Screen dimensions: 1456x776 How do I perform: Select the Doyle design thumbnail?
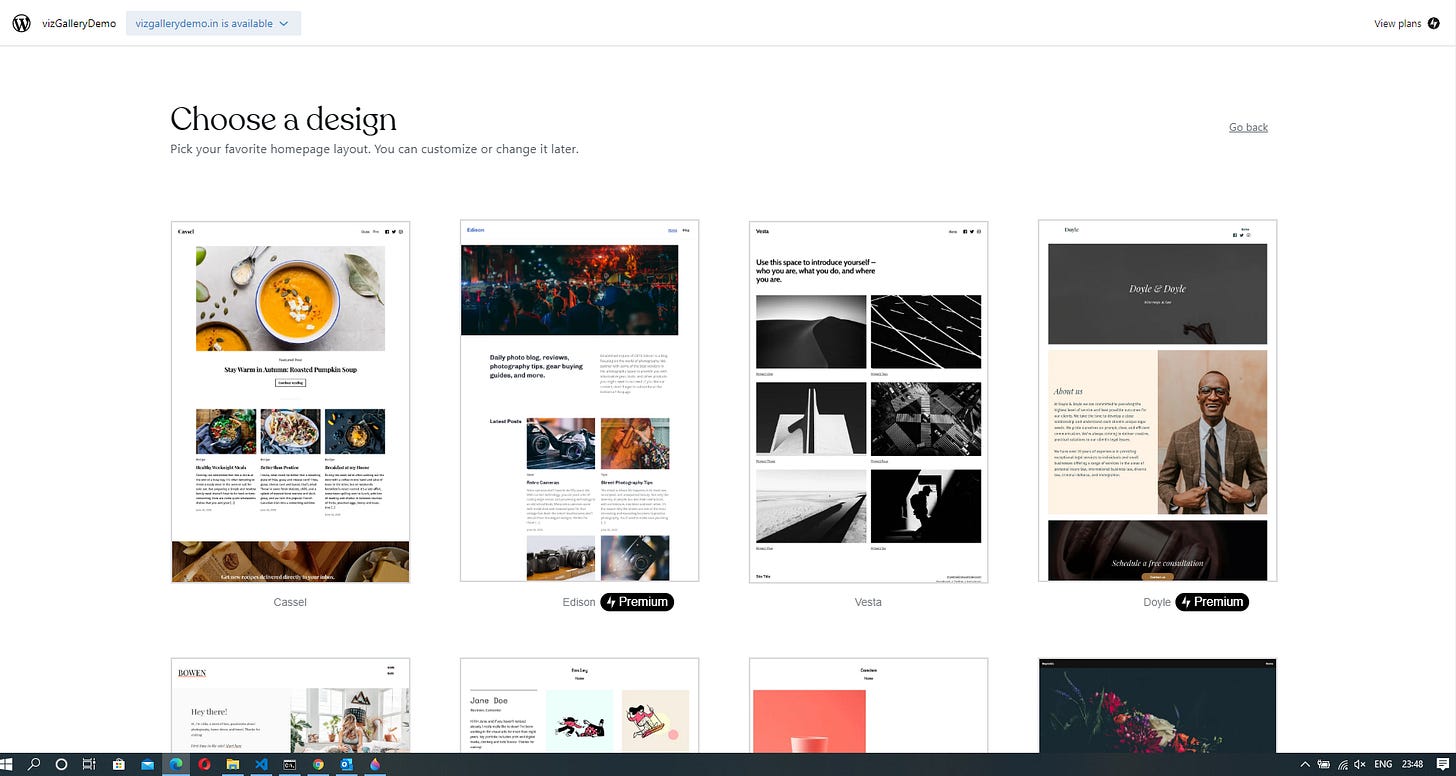[1157, 400]
